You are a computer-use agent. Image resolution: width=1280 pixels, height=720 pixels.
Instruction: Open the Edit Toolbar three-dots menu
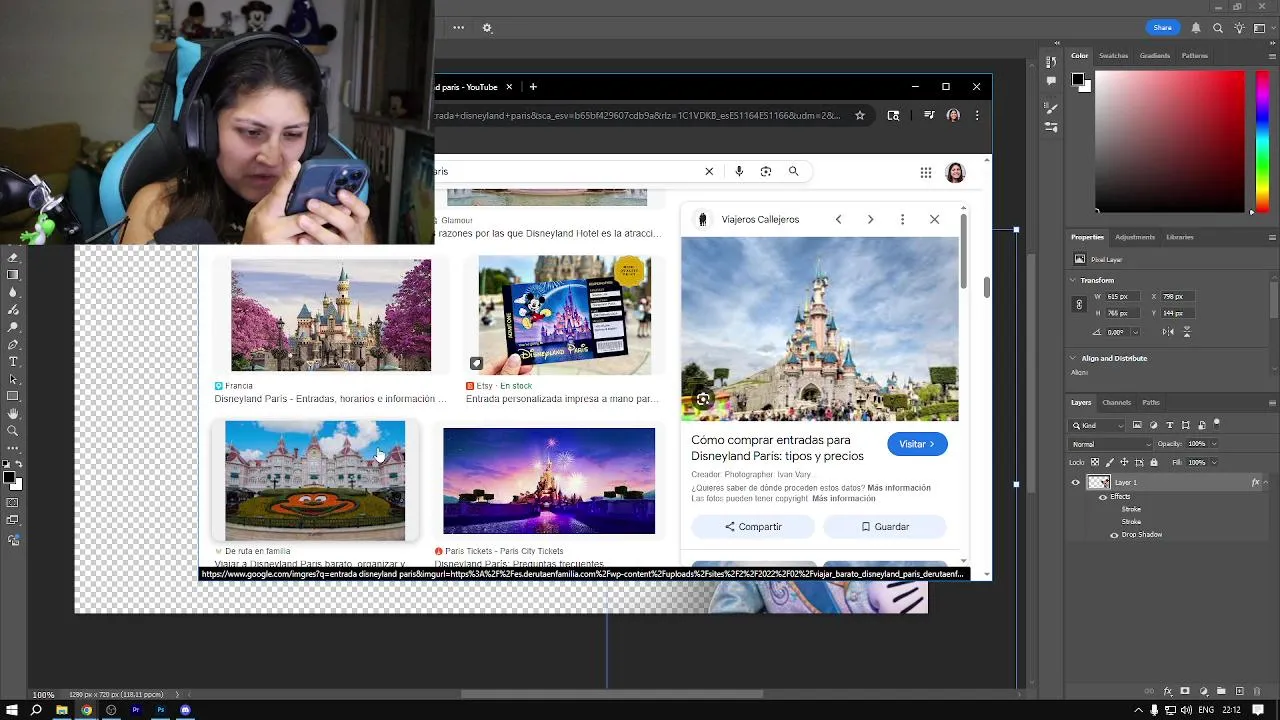pos(13,447)
